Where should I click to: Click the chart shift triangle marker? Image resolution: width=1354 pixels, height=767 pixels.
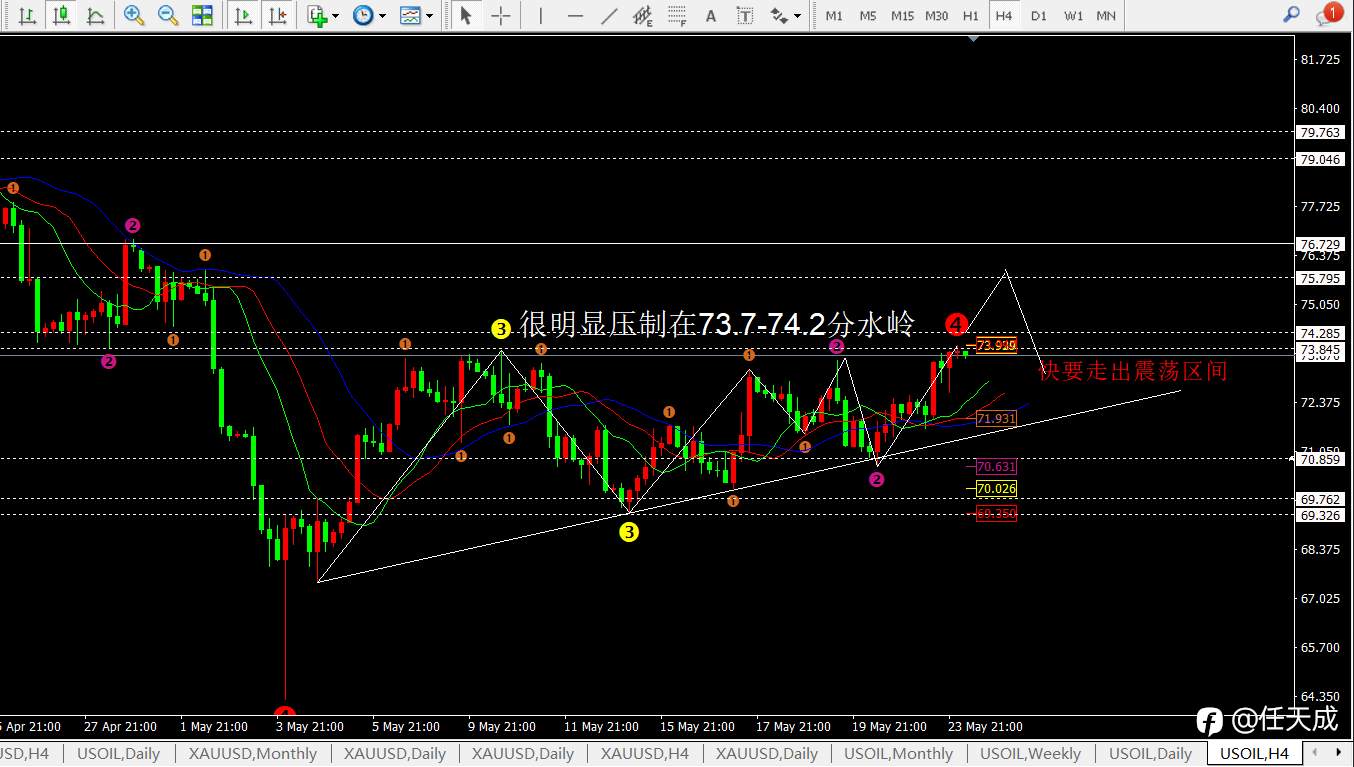pyautogui.click(x=974, y=39)
